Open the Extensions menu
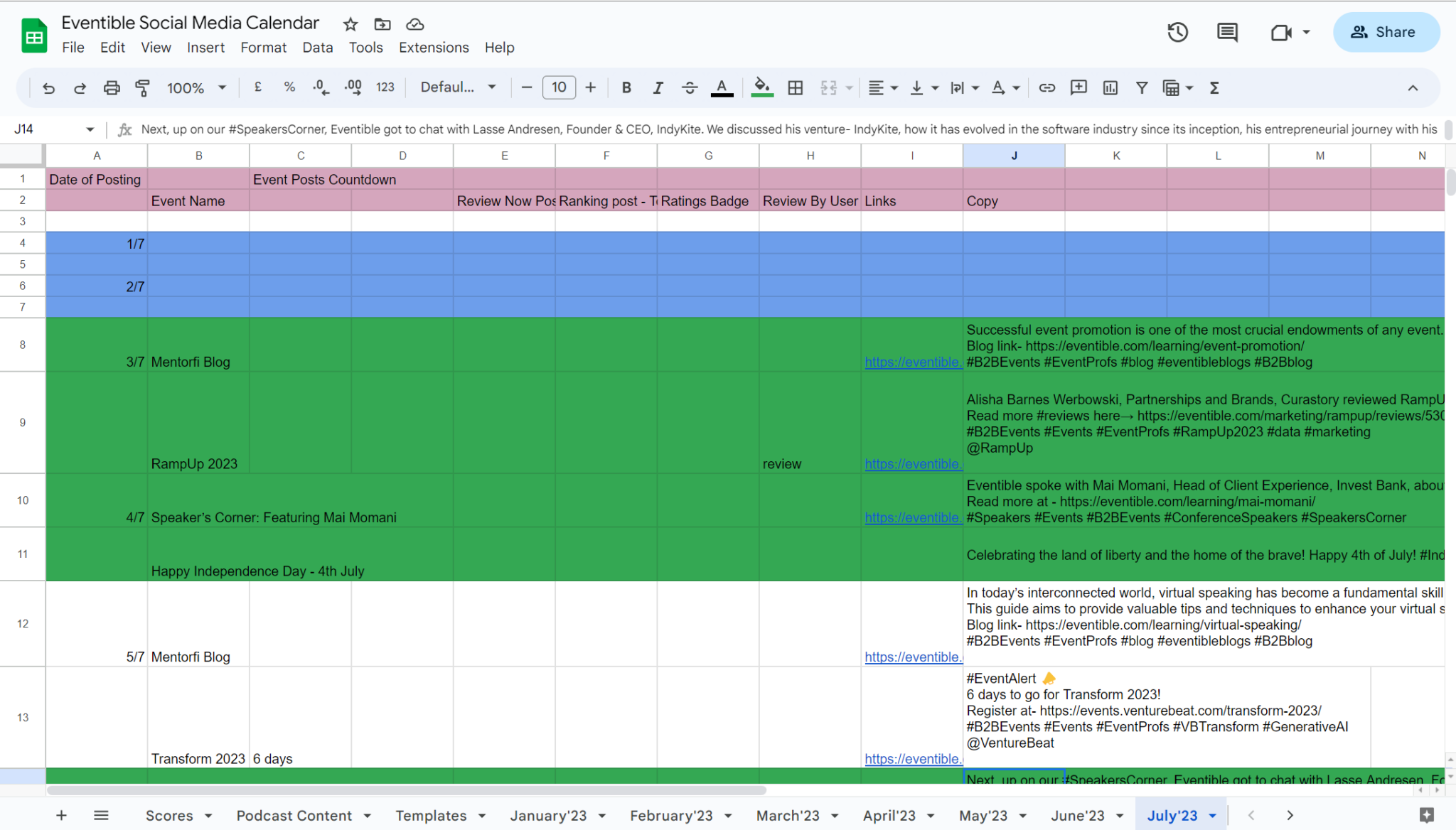The image size is (1456, 830). [x=434, y=48]
